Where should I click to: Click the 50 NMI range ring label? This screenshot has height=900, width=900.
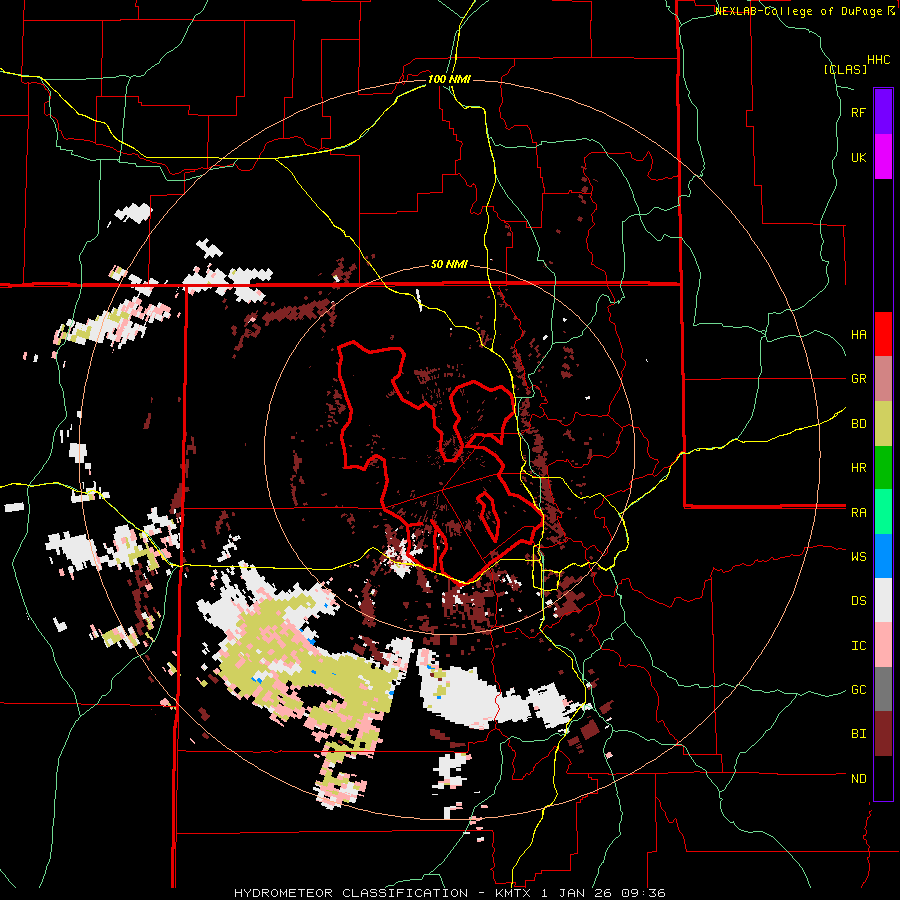point(449,265)
